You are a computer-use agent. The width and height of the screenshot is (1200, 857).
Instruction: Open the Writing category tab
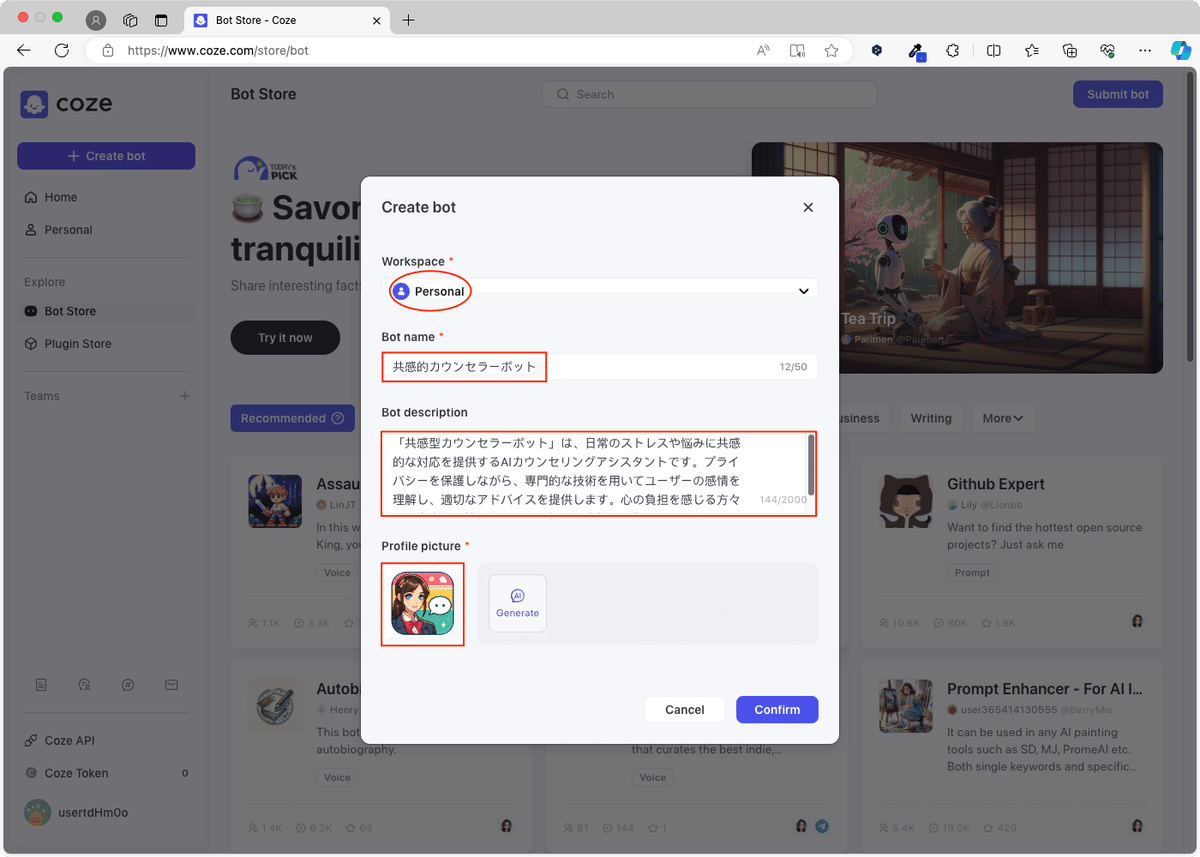click(930, 418)
